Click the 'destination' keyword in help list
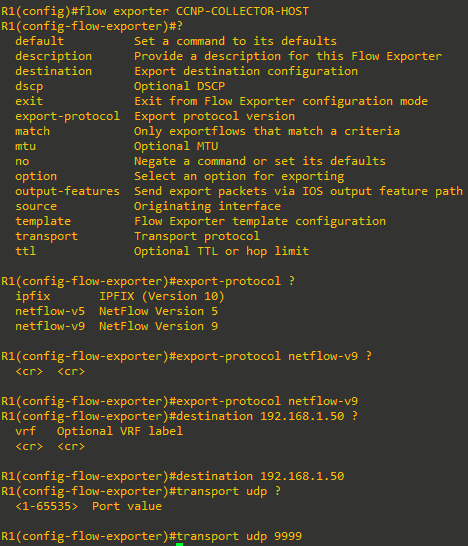Screen dimensions: 468x546 coord(54,71)
